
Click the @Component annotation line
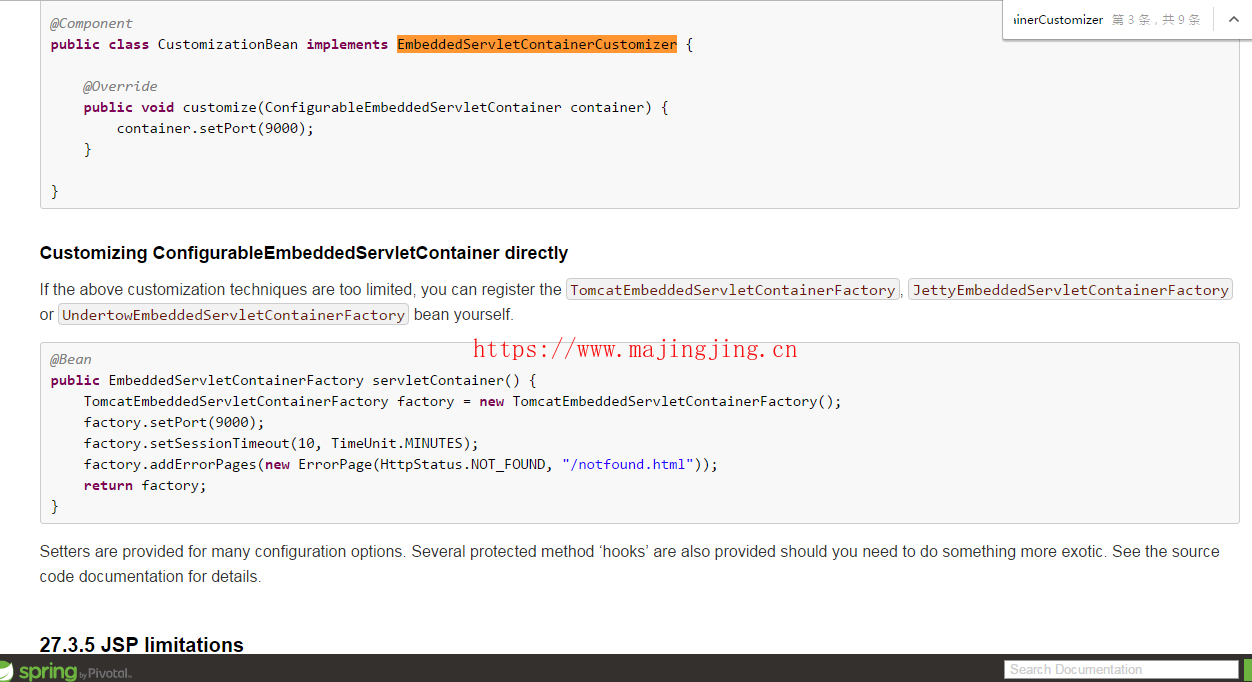click(x=91, y=23)
